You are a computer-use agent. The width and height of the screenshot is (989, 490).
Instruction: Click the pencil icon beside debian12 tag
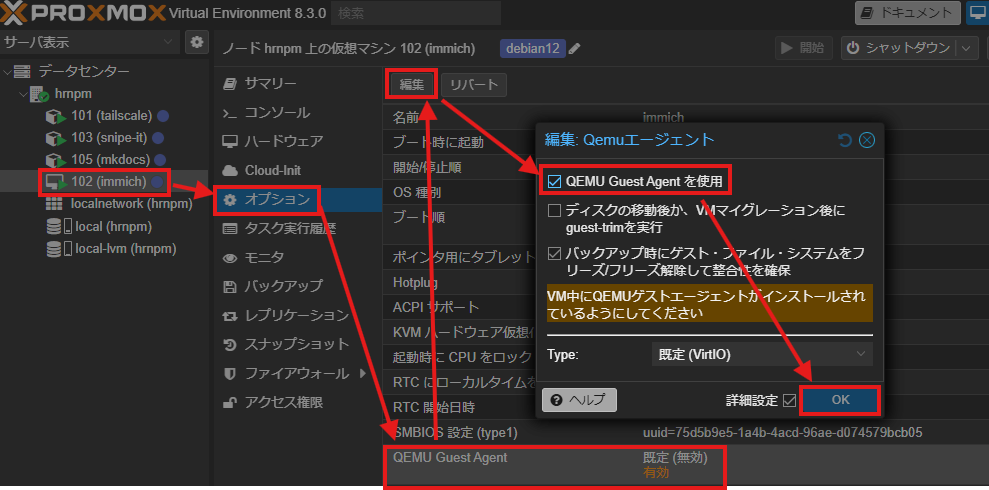(x=575, y=49)
